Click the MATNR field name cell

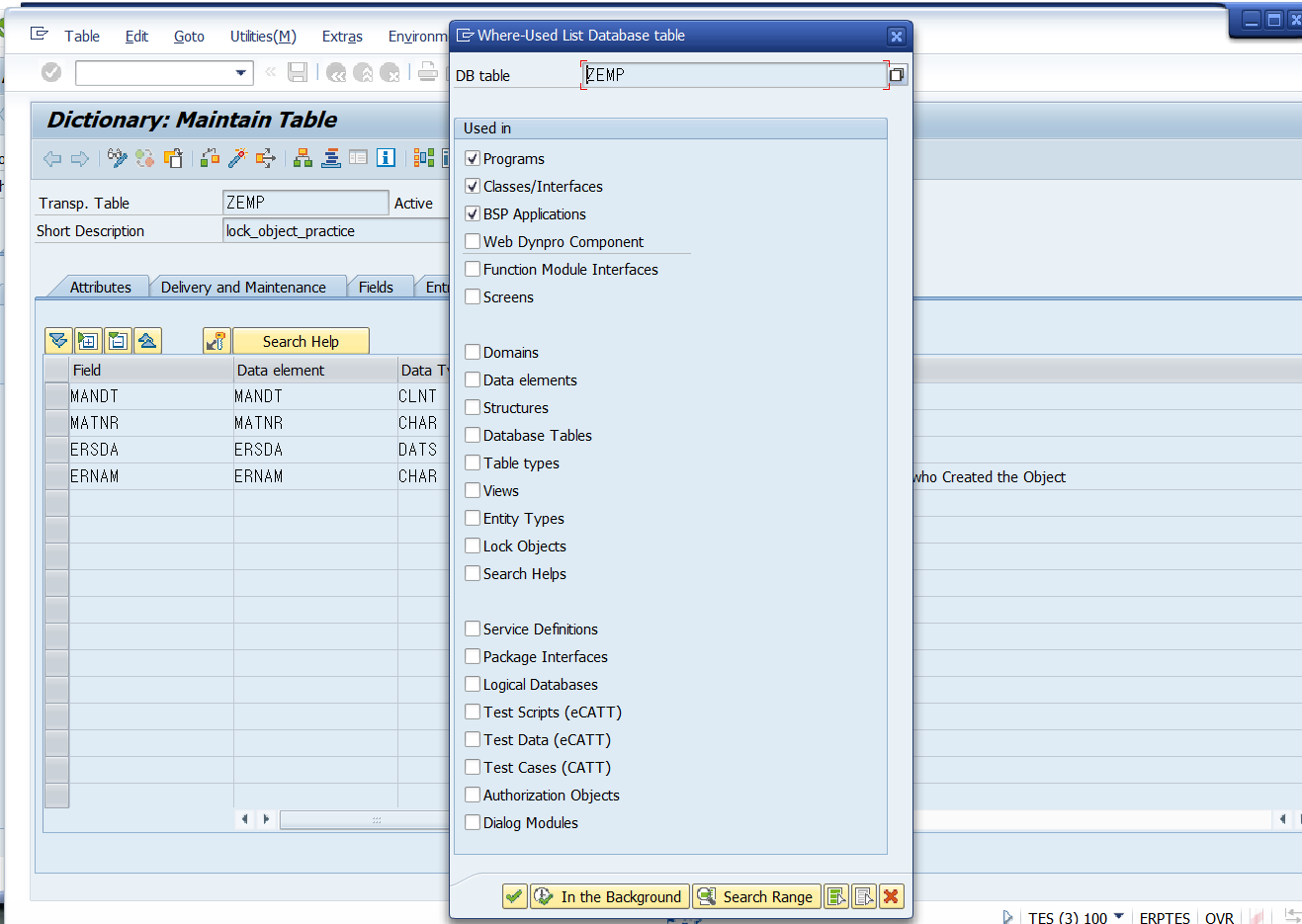(x=150, y=423)
